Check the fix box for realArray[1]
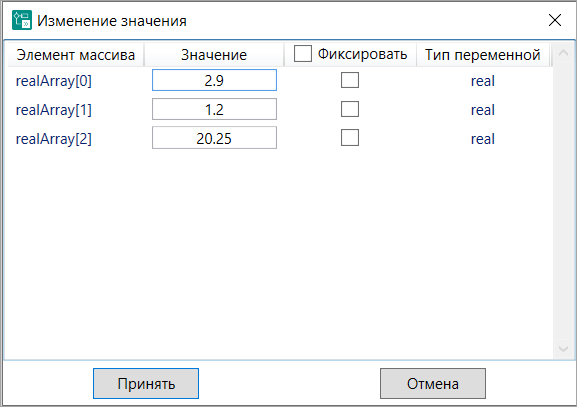577x407 pixels. pyautogui.click(x=350, y=109)
